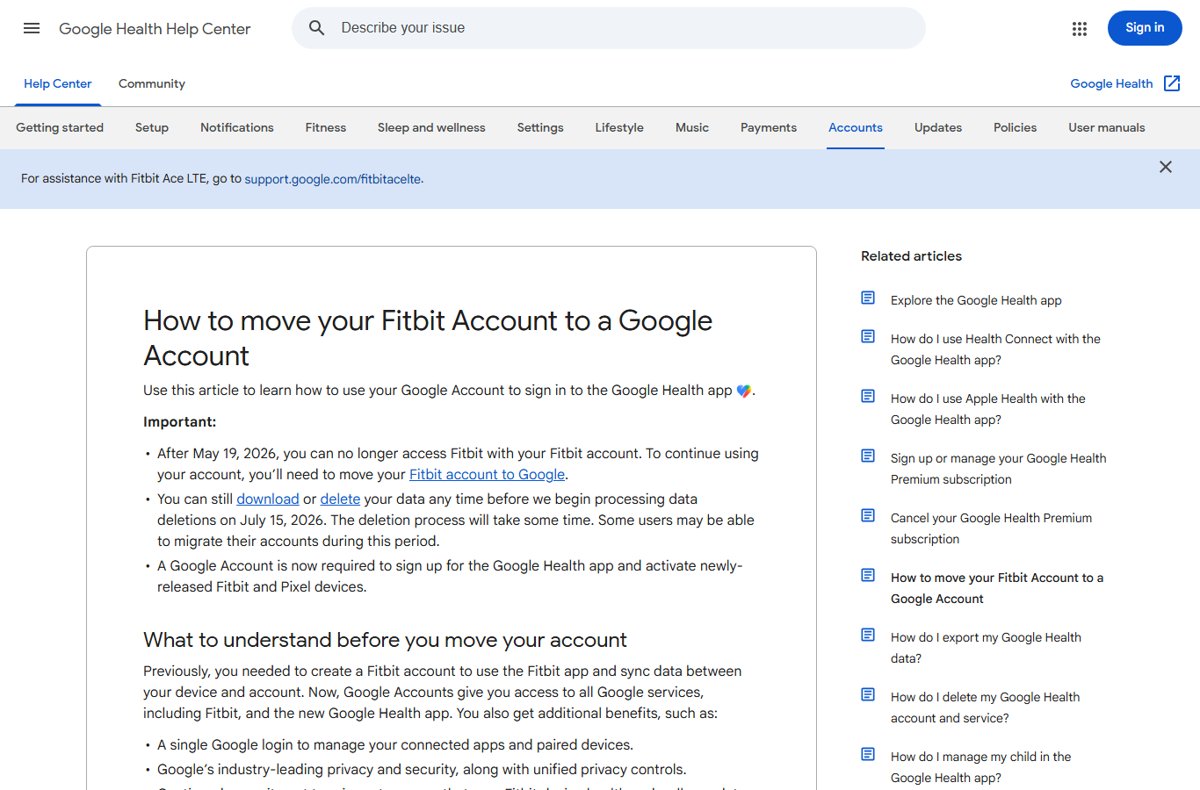Select the current How to move your Fitbit Account sidebar entry
Image resolution: width=1200 pixels, height=790 pixels.
coord(997,588)
